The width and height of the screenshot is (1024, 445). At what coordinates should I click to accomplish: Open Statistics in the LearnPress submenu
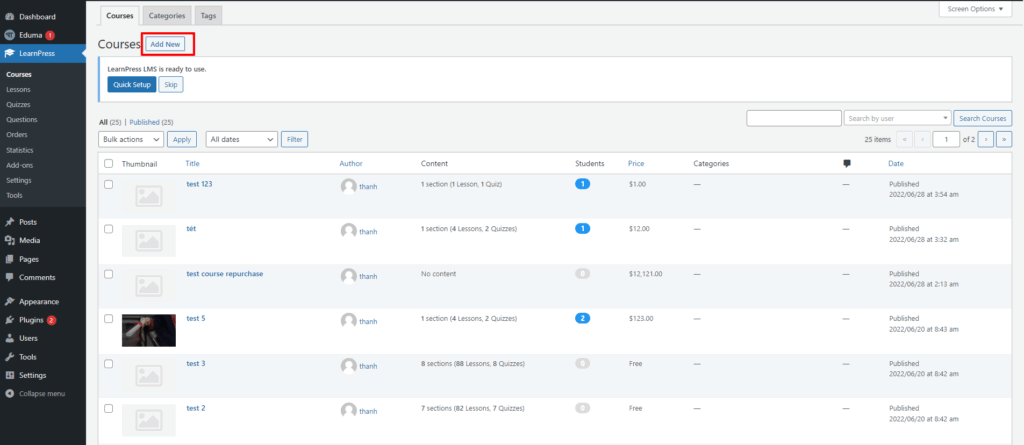[x=20, y=150]
